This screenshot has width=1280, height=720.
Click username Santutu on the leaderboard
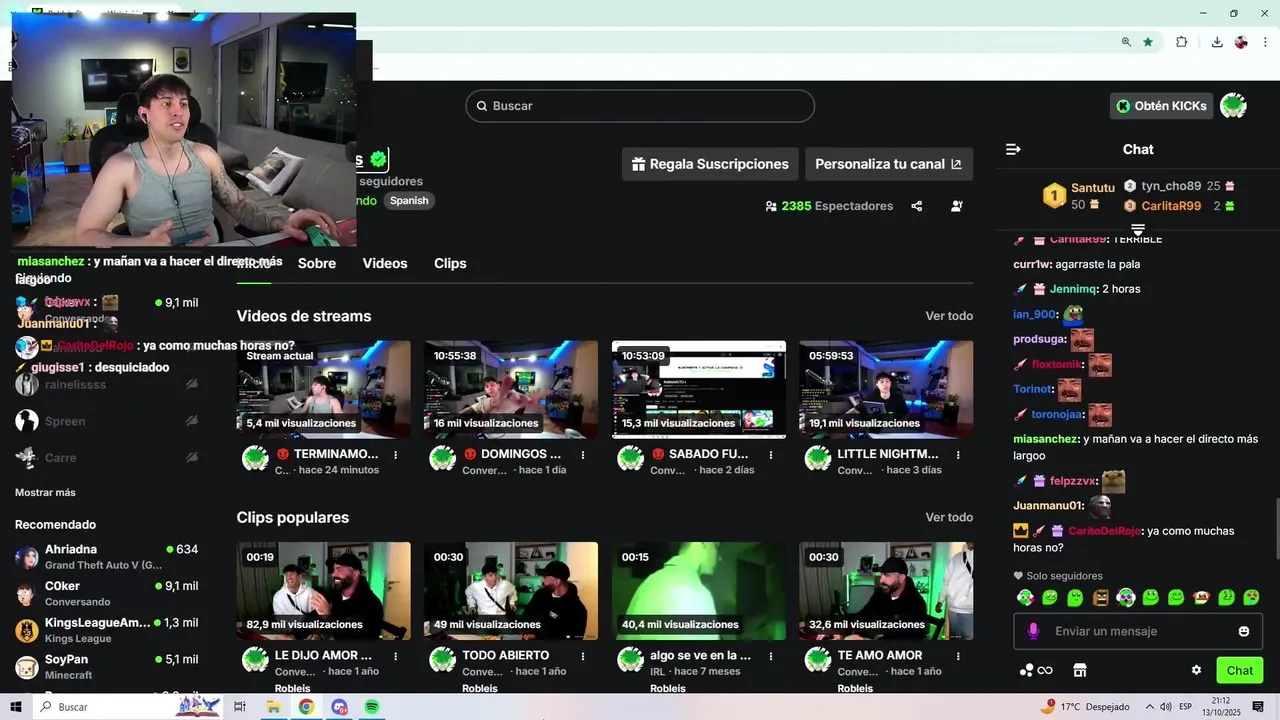click(1093, 188)
